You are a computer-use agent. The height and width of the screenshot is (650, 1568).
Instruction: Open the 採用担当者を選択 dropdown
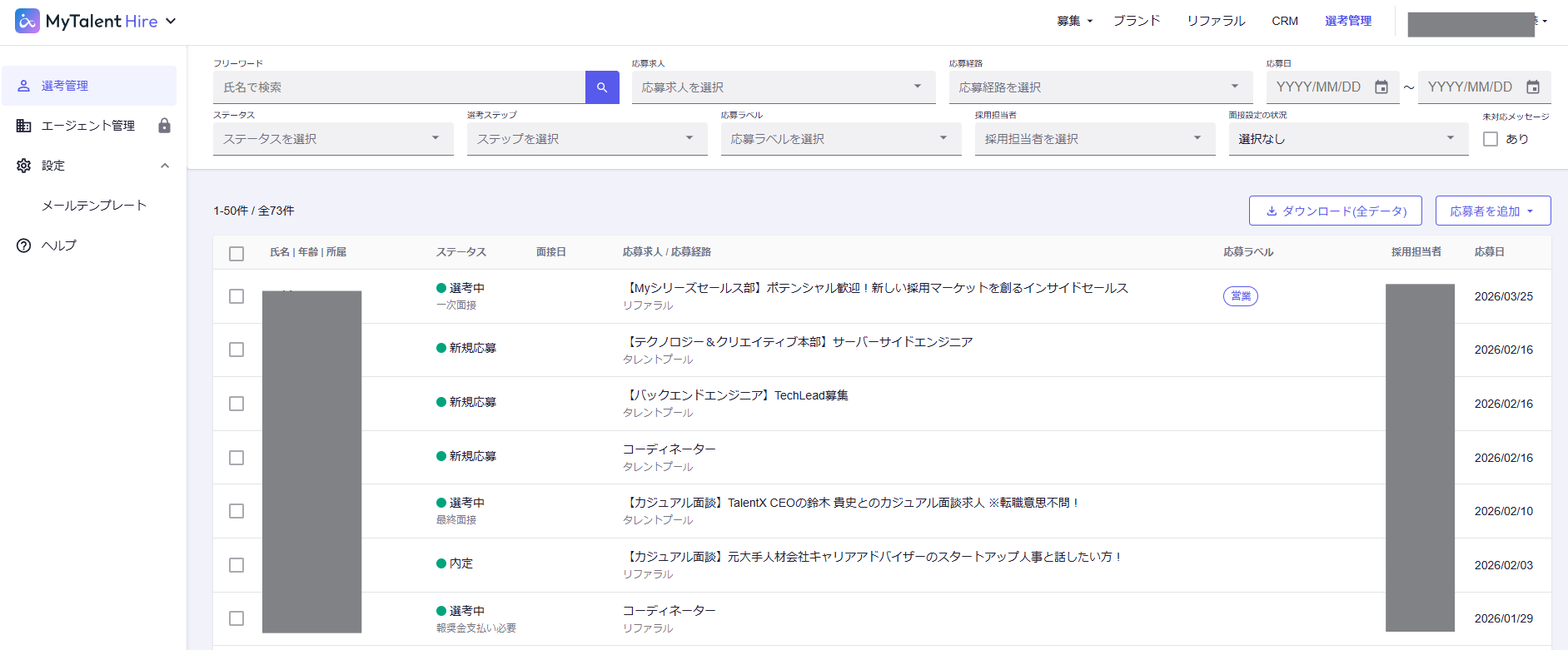1094,139
